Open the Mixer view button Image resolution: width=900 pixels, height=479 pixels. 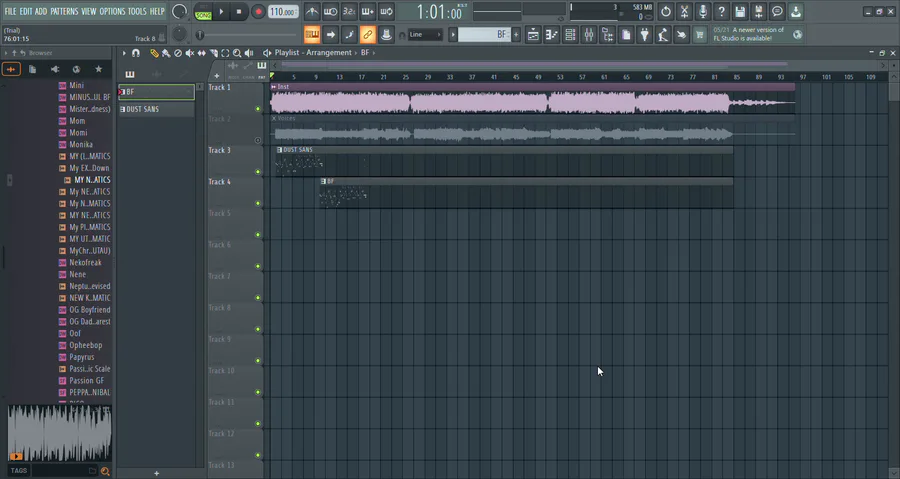click(x=589, y=35)
